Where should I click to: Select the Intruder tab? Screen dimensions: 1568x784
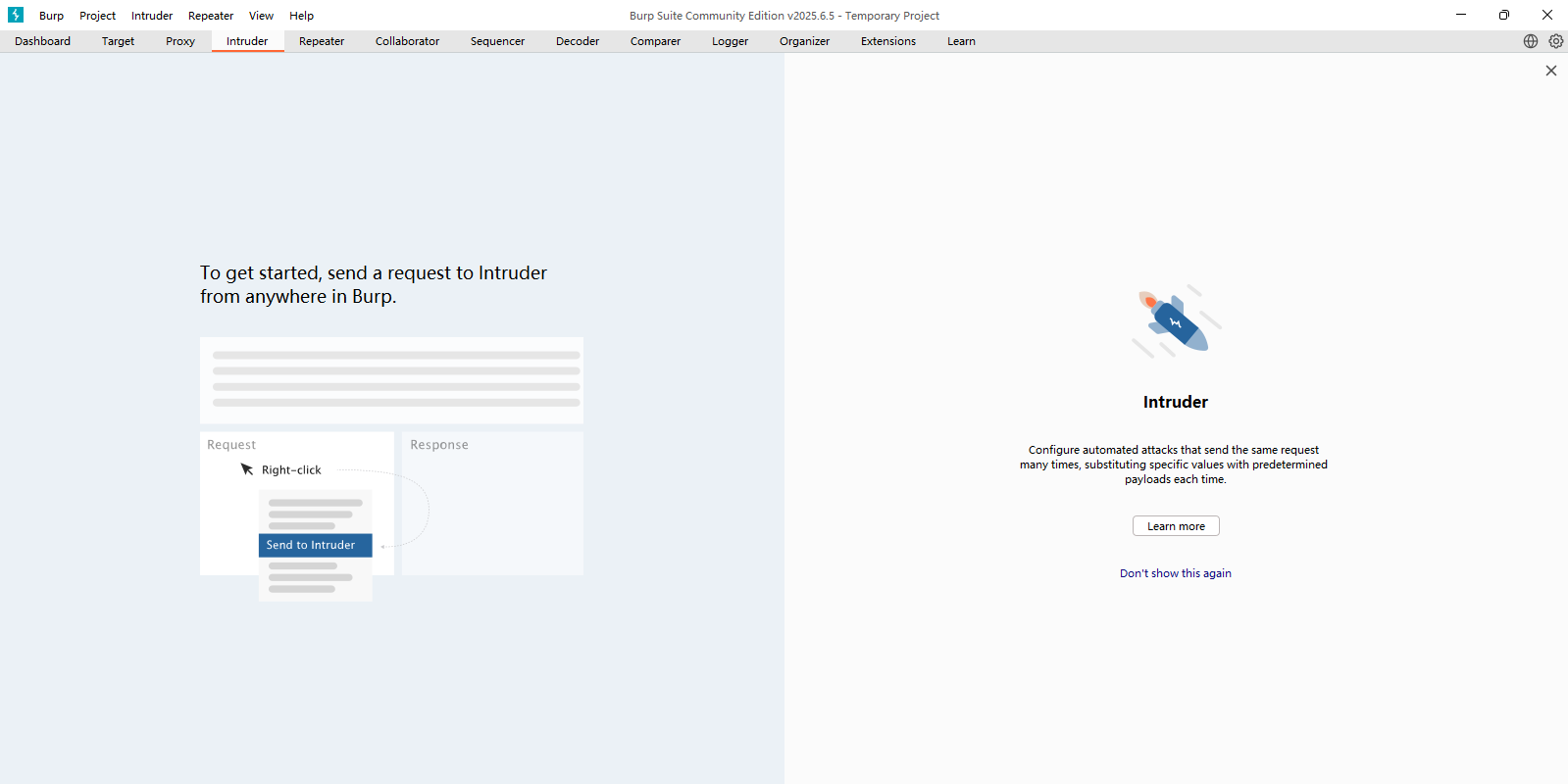coord(247,41)
